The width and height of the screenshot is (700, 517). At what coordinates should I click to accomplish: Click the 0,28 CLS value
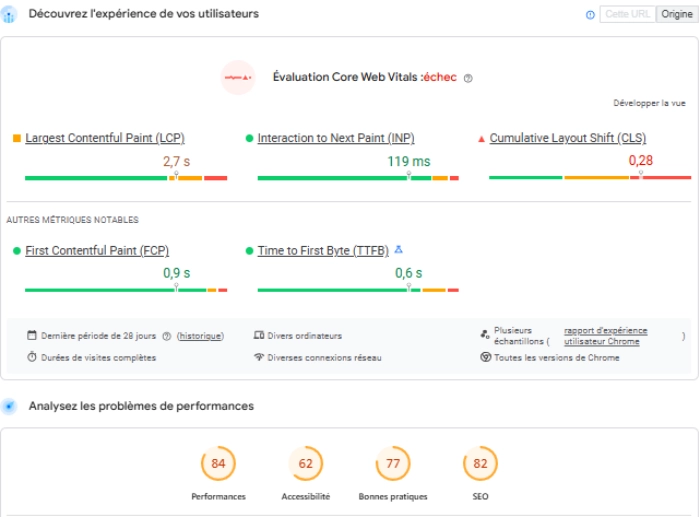click(x=641, y=160)
